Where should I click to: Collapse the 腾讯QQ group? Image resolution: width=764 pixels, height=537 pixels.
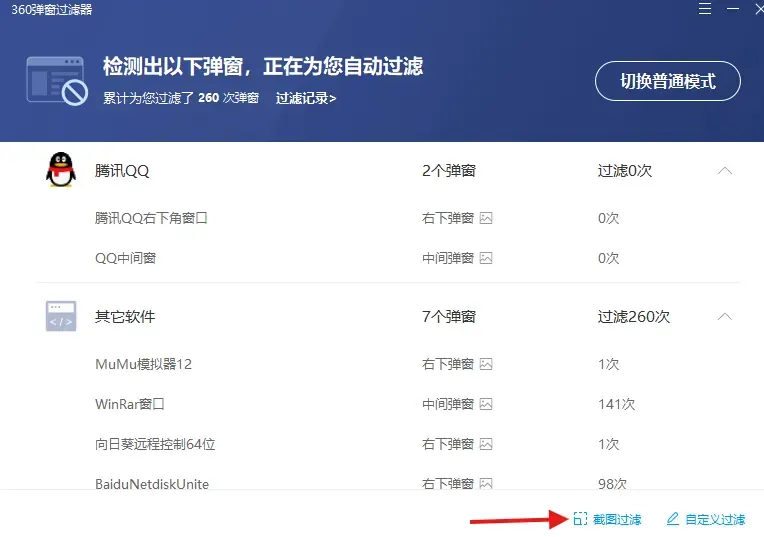(725, 171)
